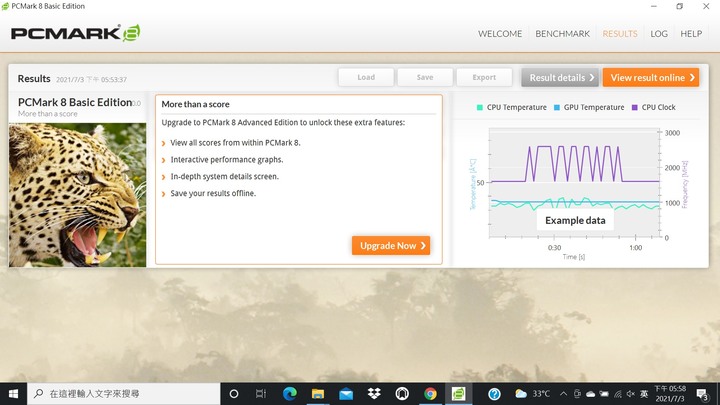Click OneDrive cloud tray icon
The width and height of the screenshot is (720, 405).
591,394
